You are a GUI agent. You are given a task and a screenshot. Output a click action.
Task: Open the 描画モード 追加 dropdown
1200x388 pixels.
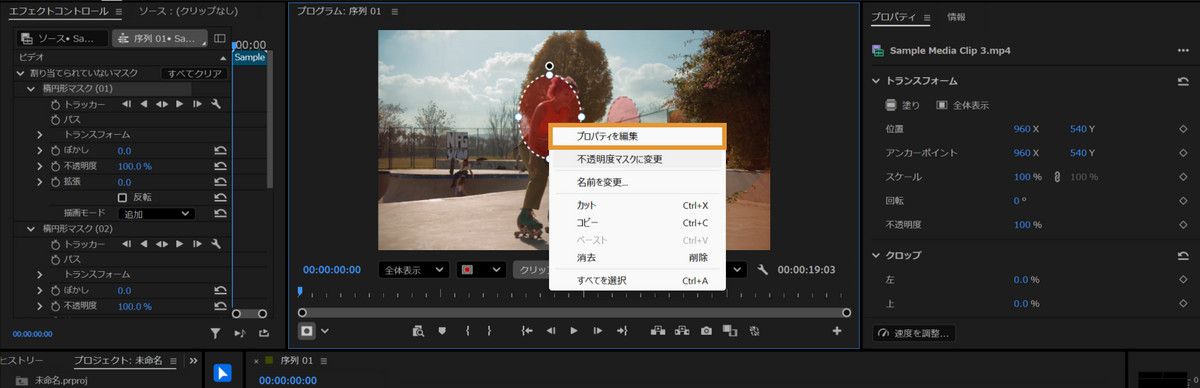pos(157,213)
